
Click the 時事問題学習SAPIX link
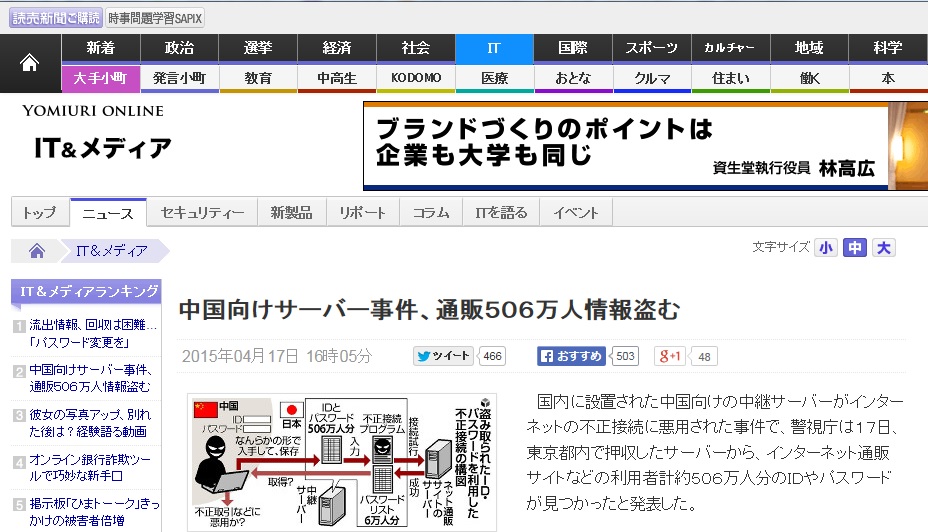[x=155, y=18]
